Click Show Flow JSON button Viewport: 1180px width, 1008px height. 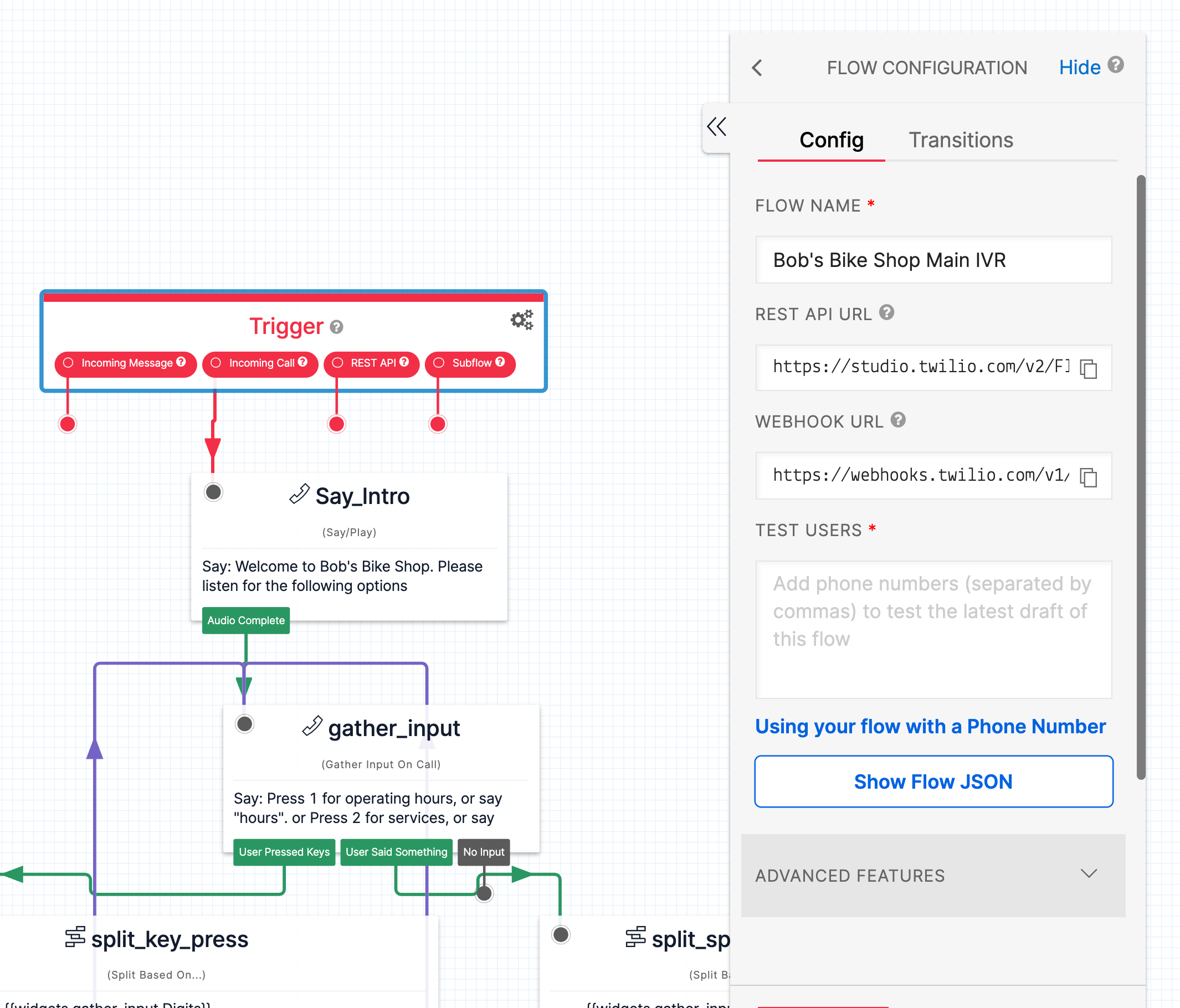pyautogui.click(x=933, y=781)
